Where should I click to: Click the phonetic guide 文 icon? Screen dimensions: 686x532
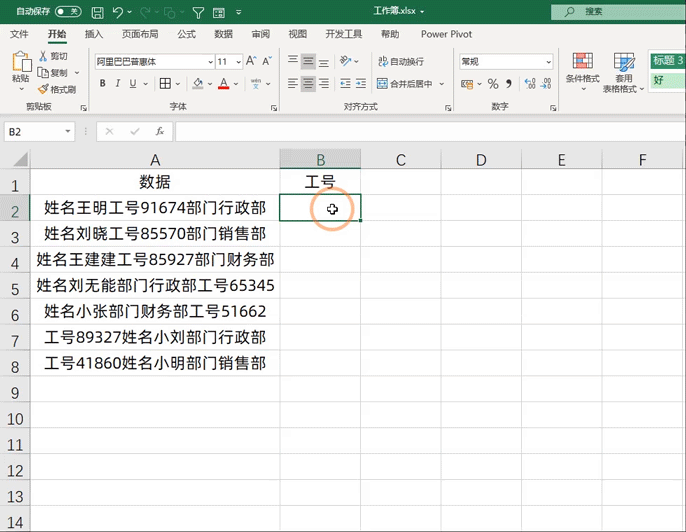(256, 83)
